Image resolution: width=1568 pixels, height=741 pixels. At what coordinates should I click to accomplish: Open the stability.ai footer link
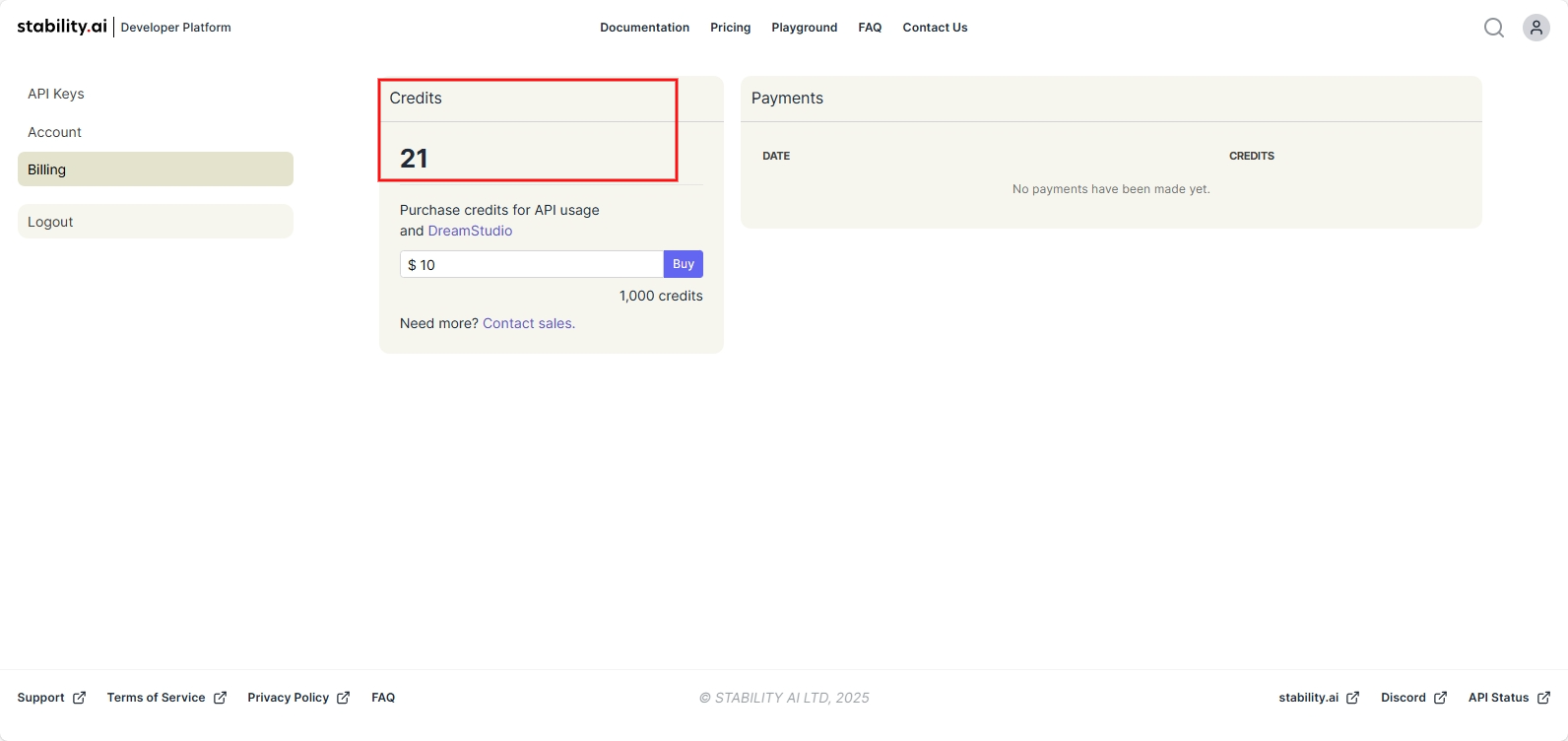pos(1319,698)
